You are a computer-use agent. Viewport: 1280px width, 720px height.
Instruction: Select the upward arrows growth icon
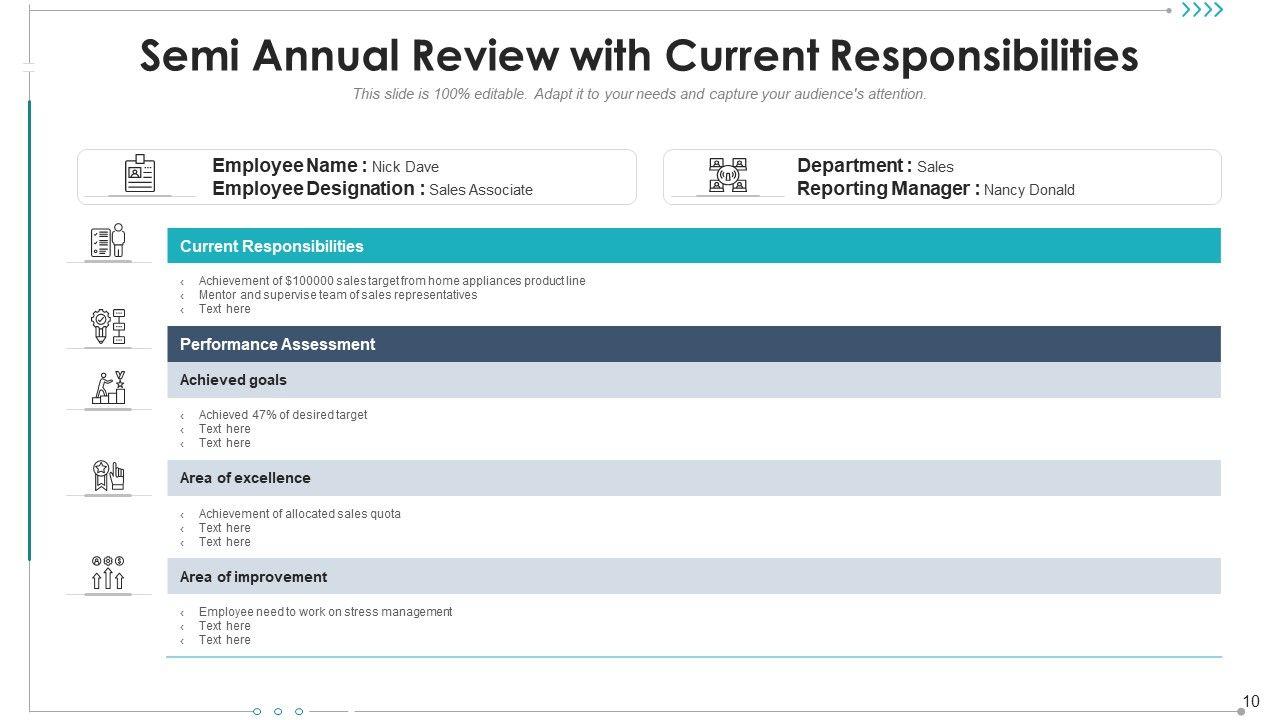108,573
